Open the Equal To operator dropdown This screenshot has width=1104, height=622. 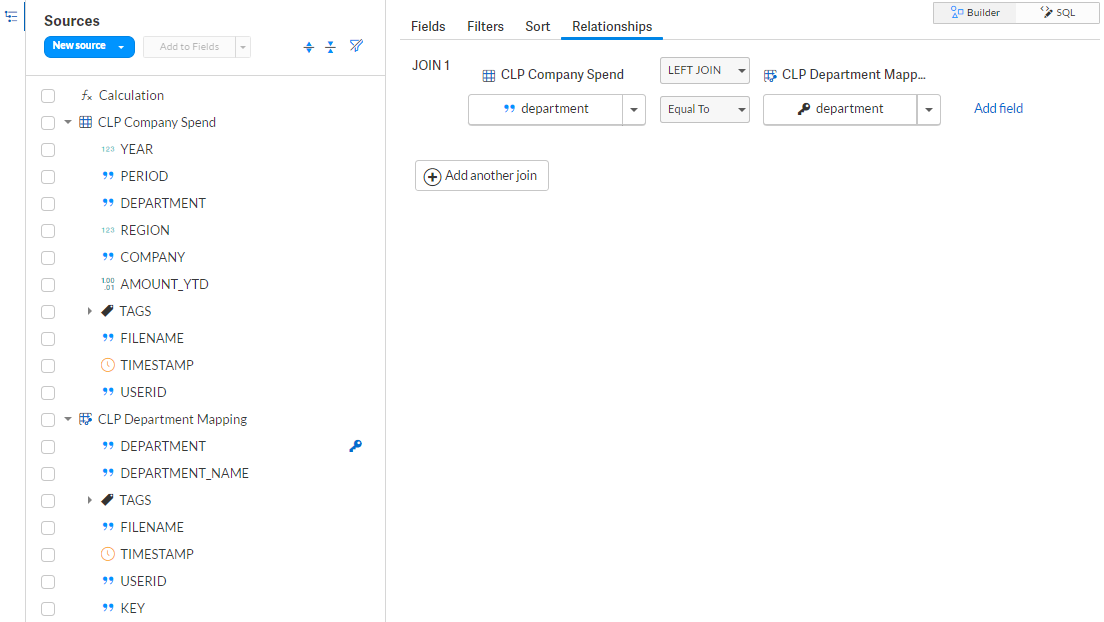(x=704, y=109)
